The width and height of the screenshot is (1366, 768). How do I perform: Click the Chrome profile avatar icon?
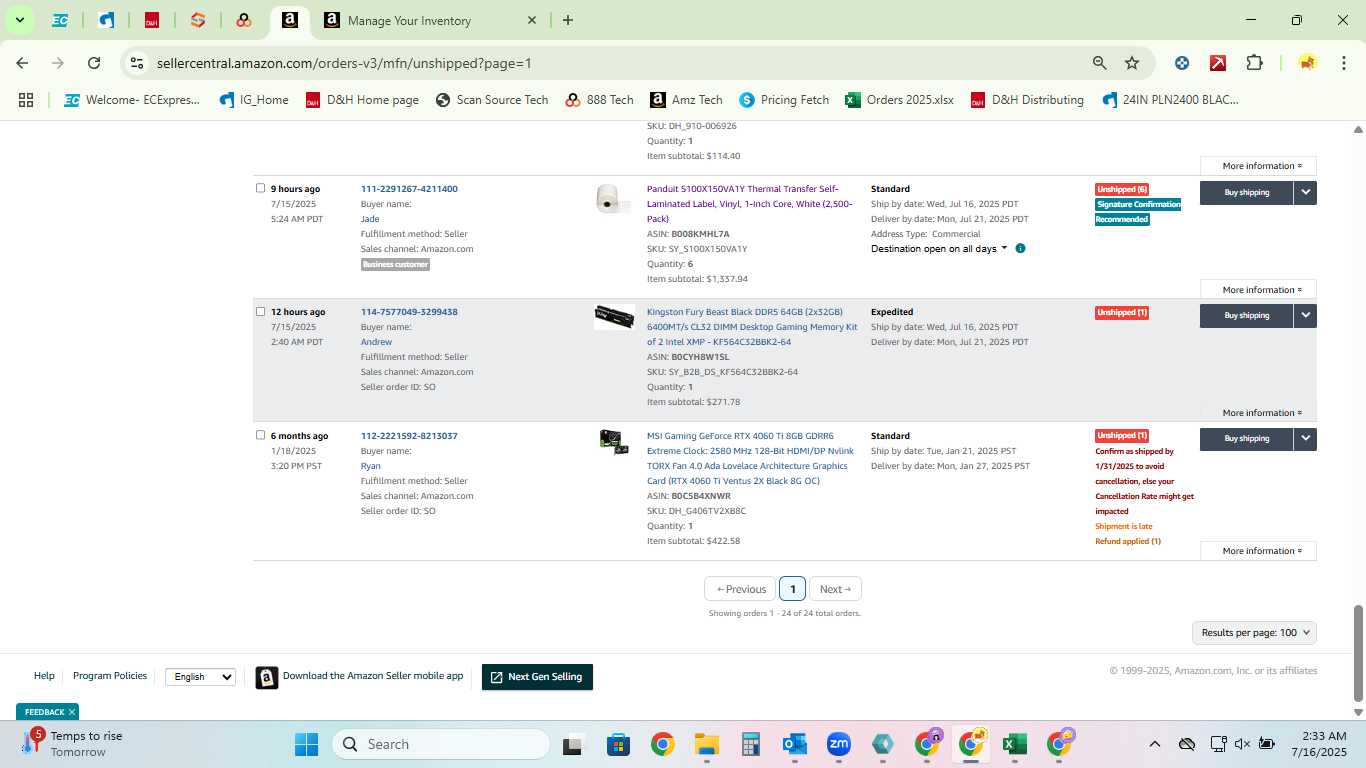(x=1307, y=63)
